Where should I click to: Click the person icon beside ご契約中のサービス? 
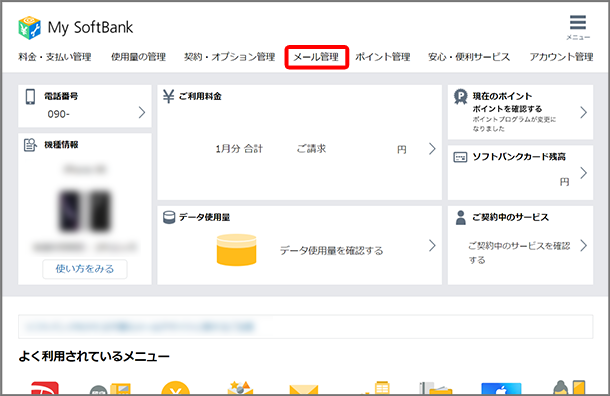point(461,217)
